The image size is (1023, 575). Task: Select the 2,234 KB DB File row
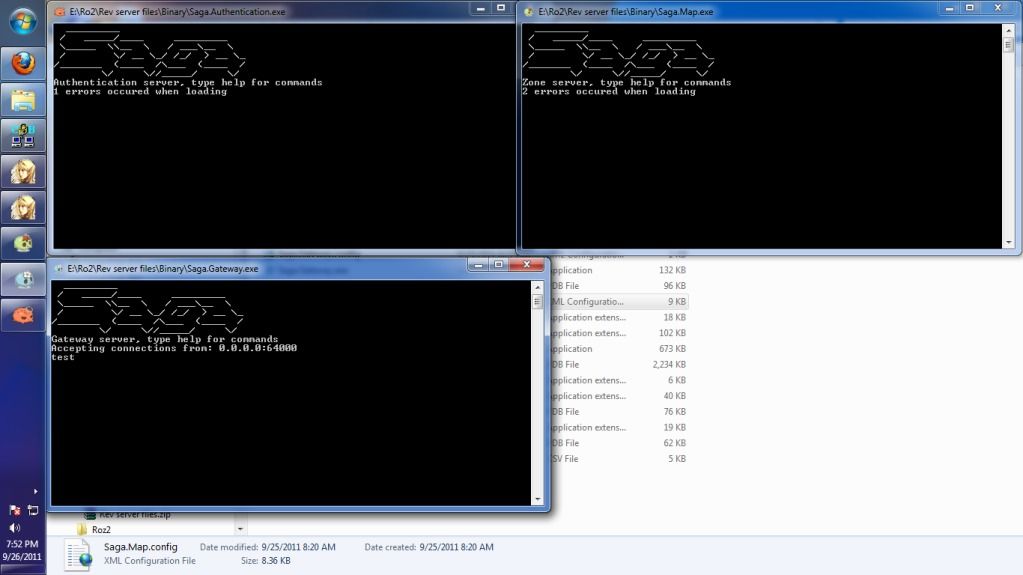pyautogui.click(x=615, y=364)
